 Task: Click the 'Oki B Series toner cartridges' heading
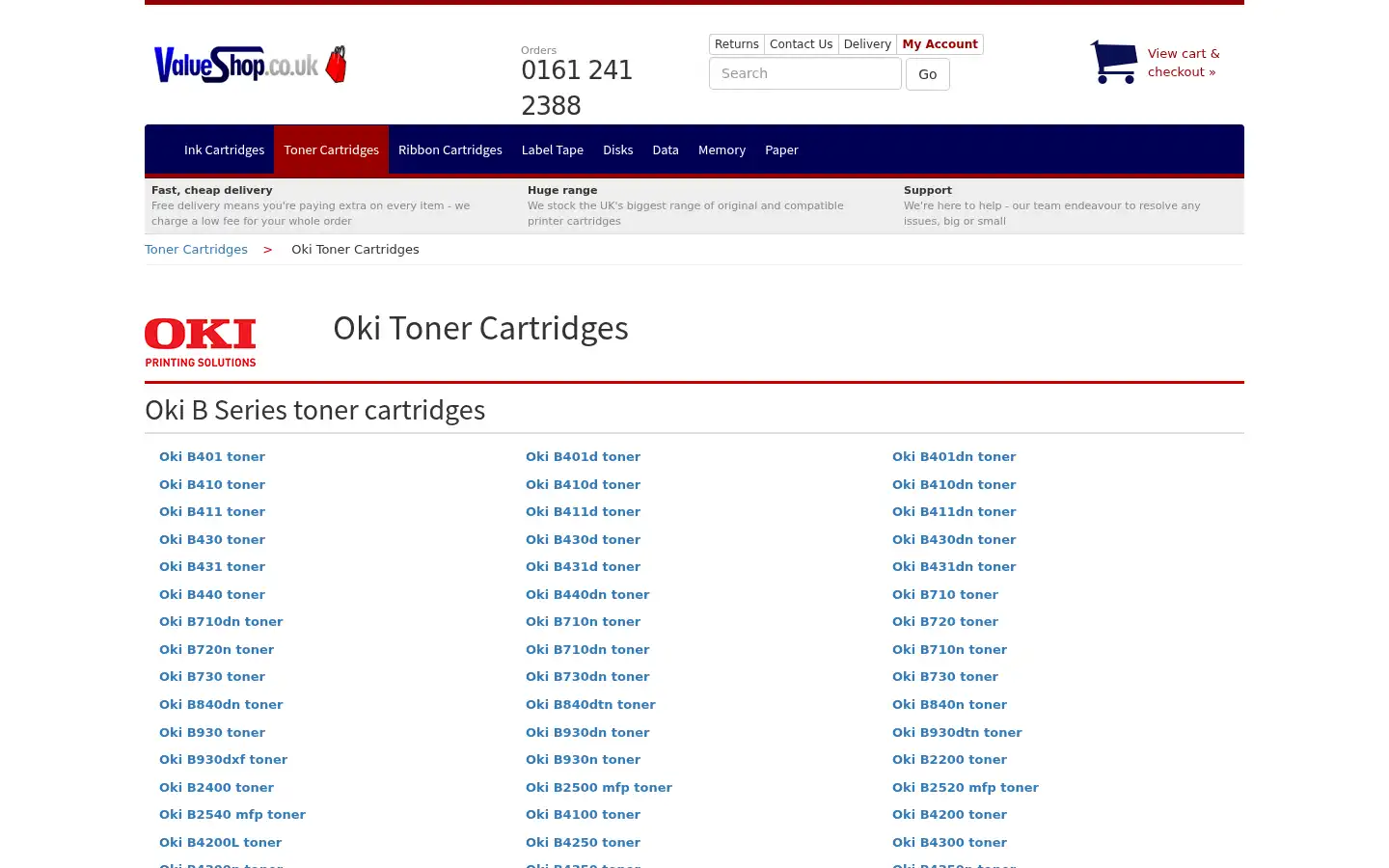(x=315, y=410)
